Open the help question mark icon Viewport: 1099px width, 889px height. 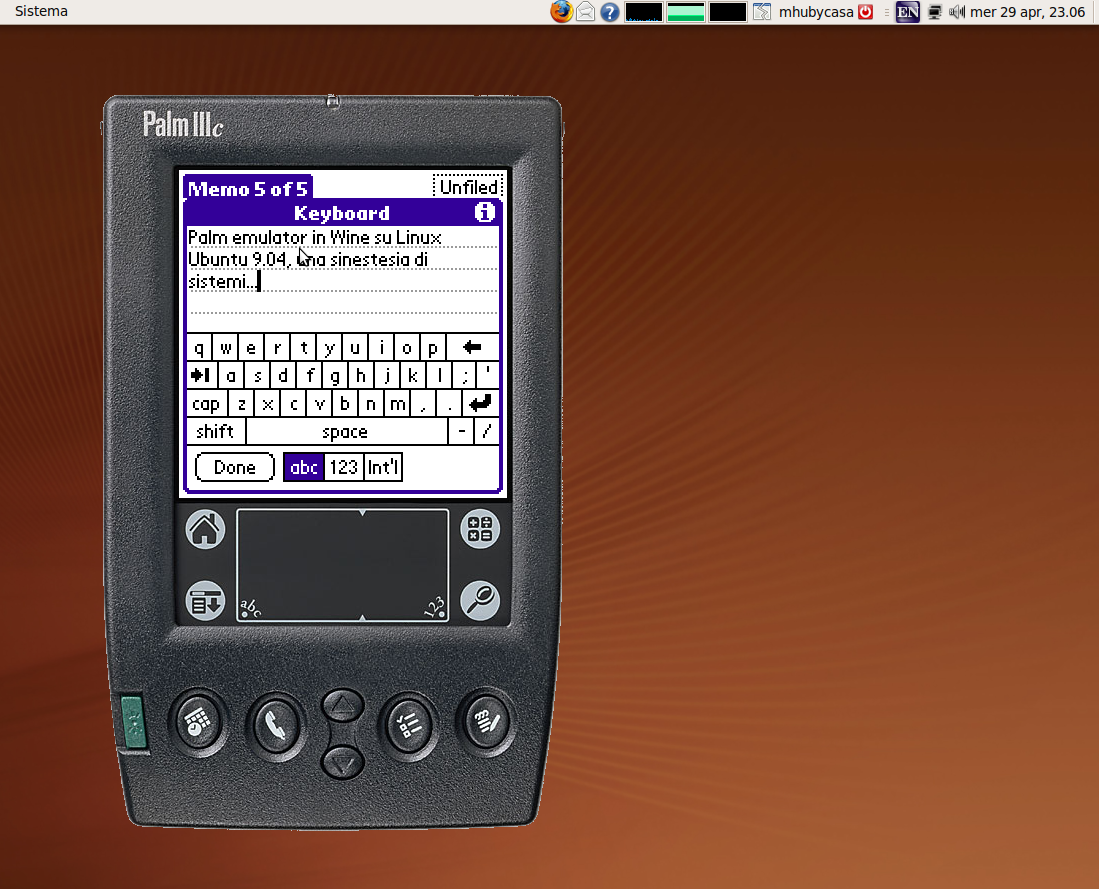click(610, 12)
